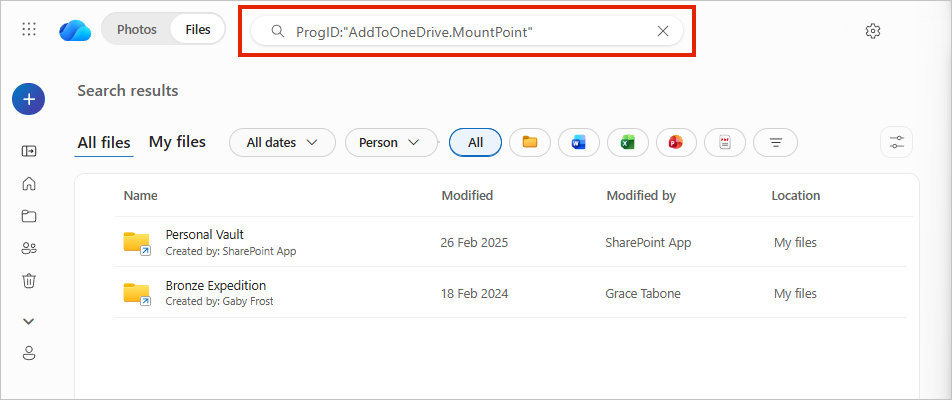Click the blue Add new plus button

tap(29, 99)
